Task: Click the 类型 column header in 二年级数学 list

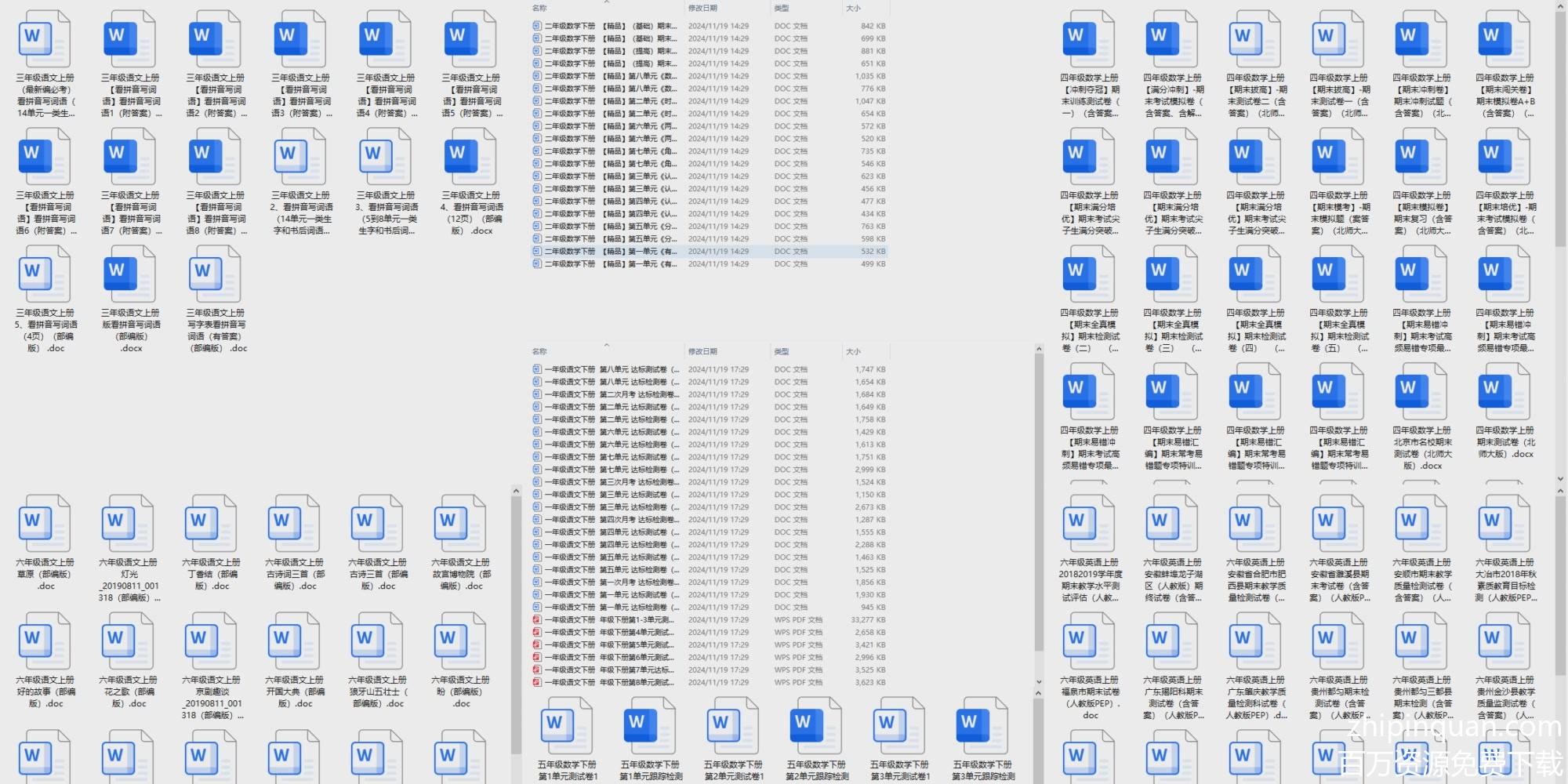Action: [782, 8]
